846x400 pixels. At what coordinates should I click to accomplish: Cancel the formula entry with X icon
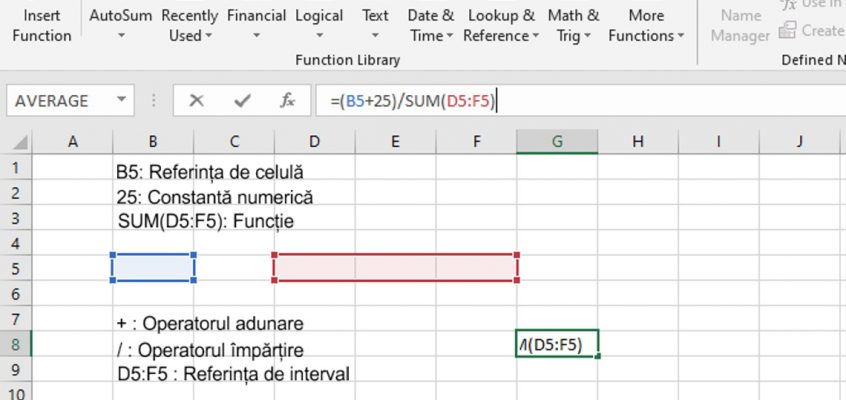click(x=197, y=100)
